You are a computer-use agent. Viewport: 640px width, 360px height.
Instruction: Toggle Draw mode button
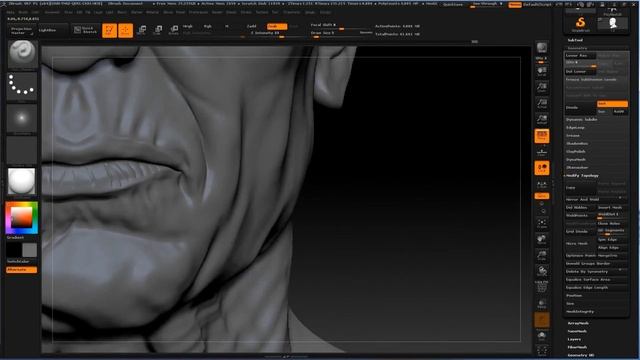(x=125, y=30)
